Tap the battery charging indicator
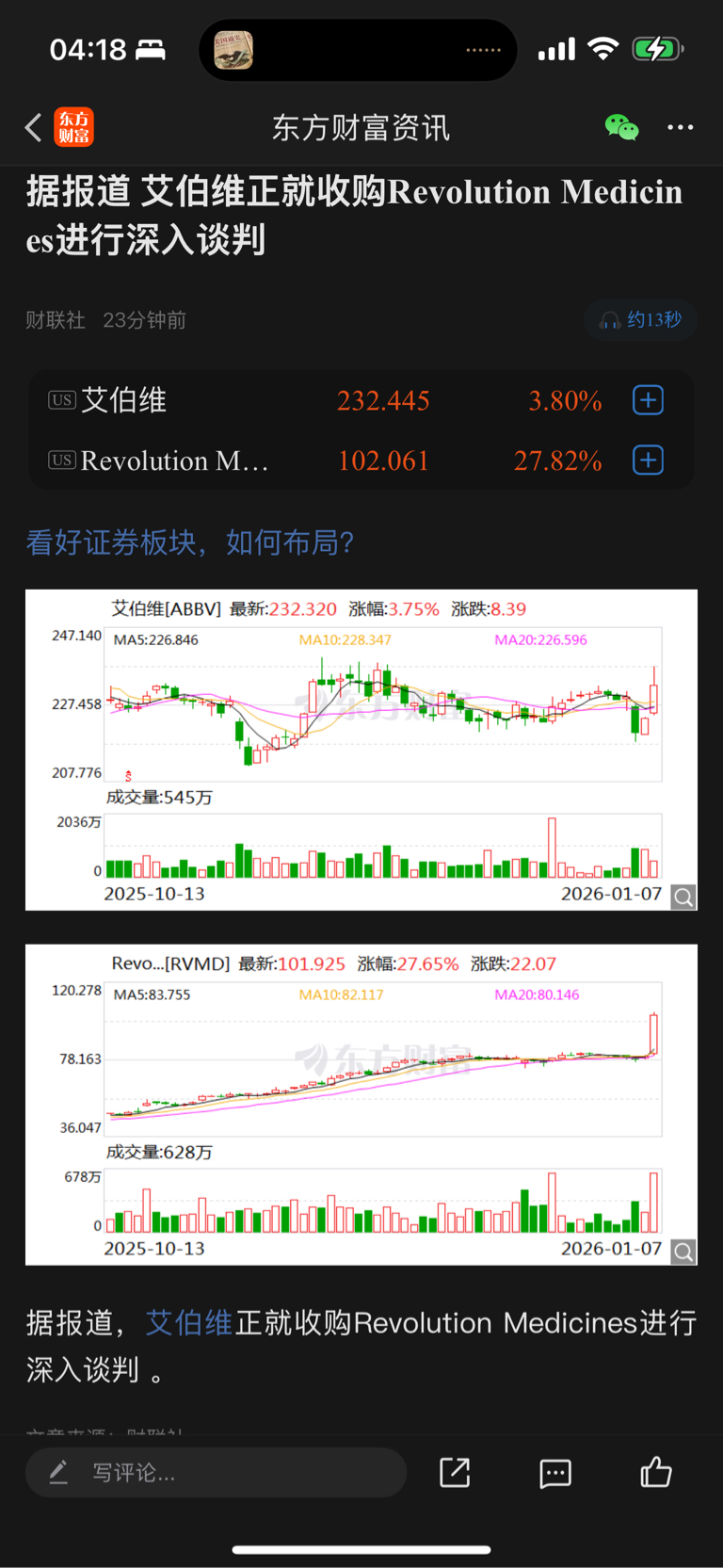Image resolution: width=723 pixels, height=1568 pixels. click(658, 49)
